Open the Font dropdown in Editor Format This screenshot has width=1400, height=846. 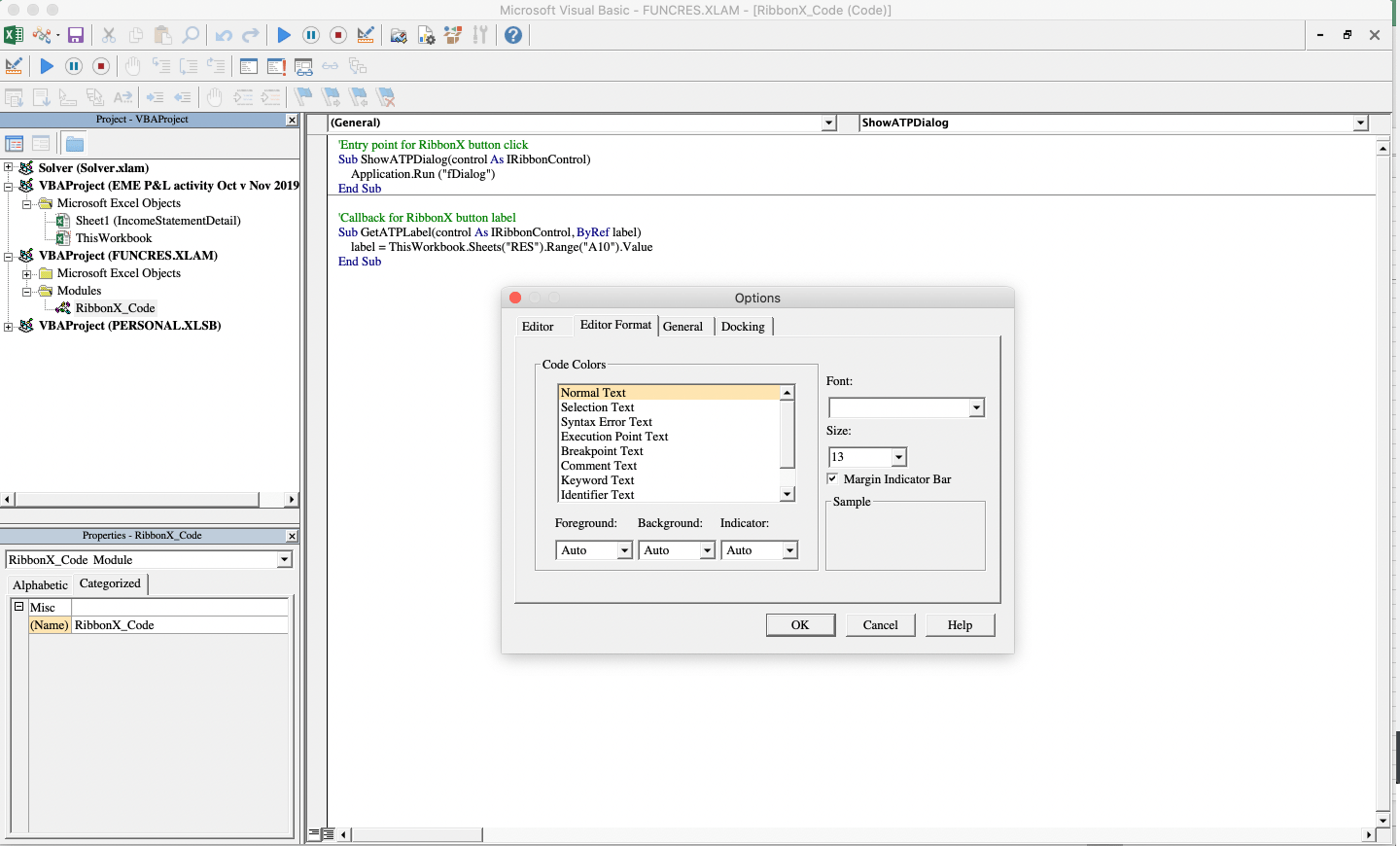(975, 407)
